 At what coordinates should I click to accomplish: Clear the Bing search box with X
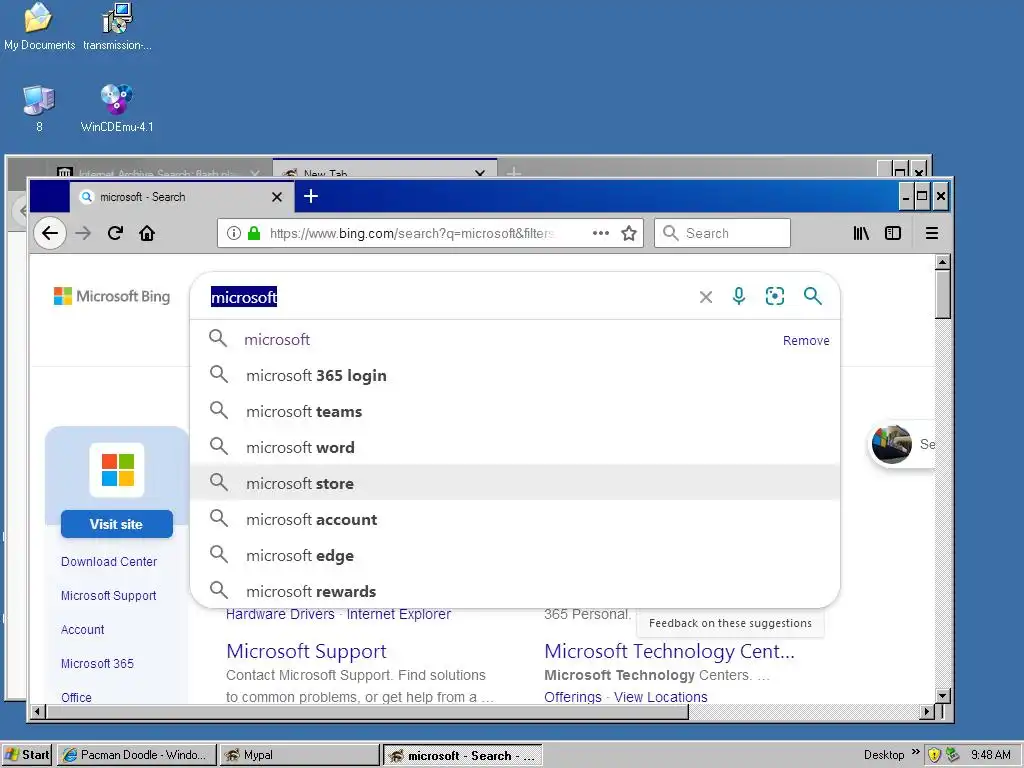705,297
